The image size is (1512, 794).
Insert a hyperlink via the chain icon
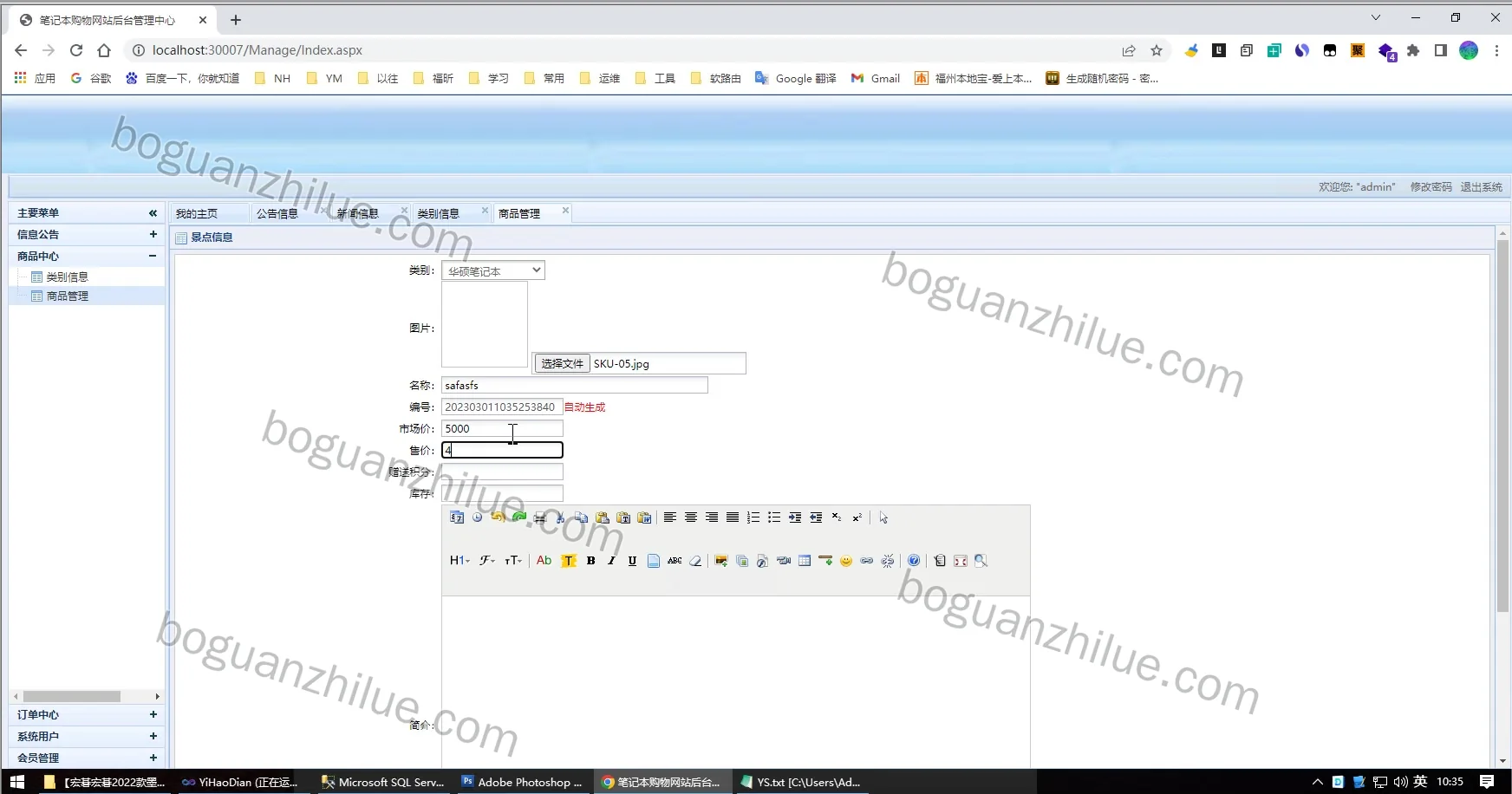867,561
